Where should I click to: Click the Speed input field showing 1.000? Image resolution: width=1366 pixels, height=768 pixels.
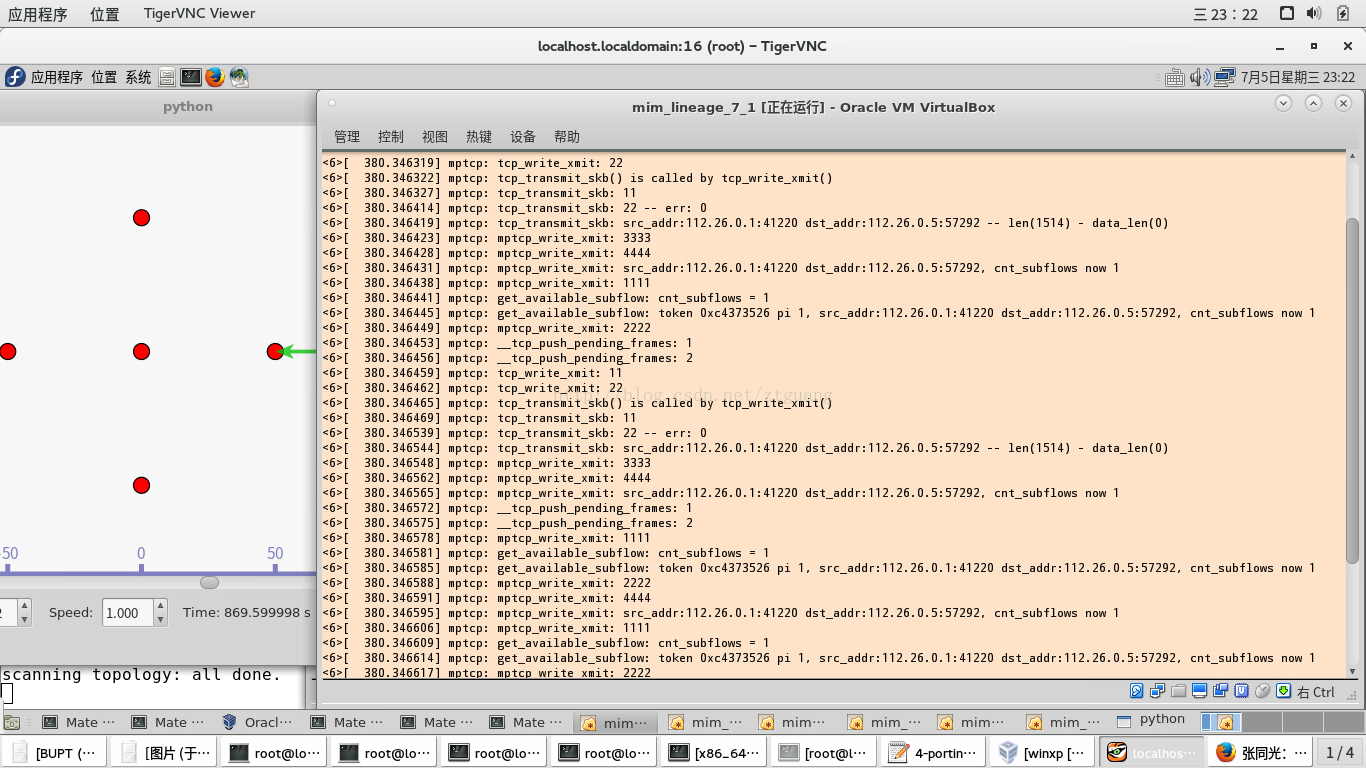[128, 613]
